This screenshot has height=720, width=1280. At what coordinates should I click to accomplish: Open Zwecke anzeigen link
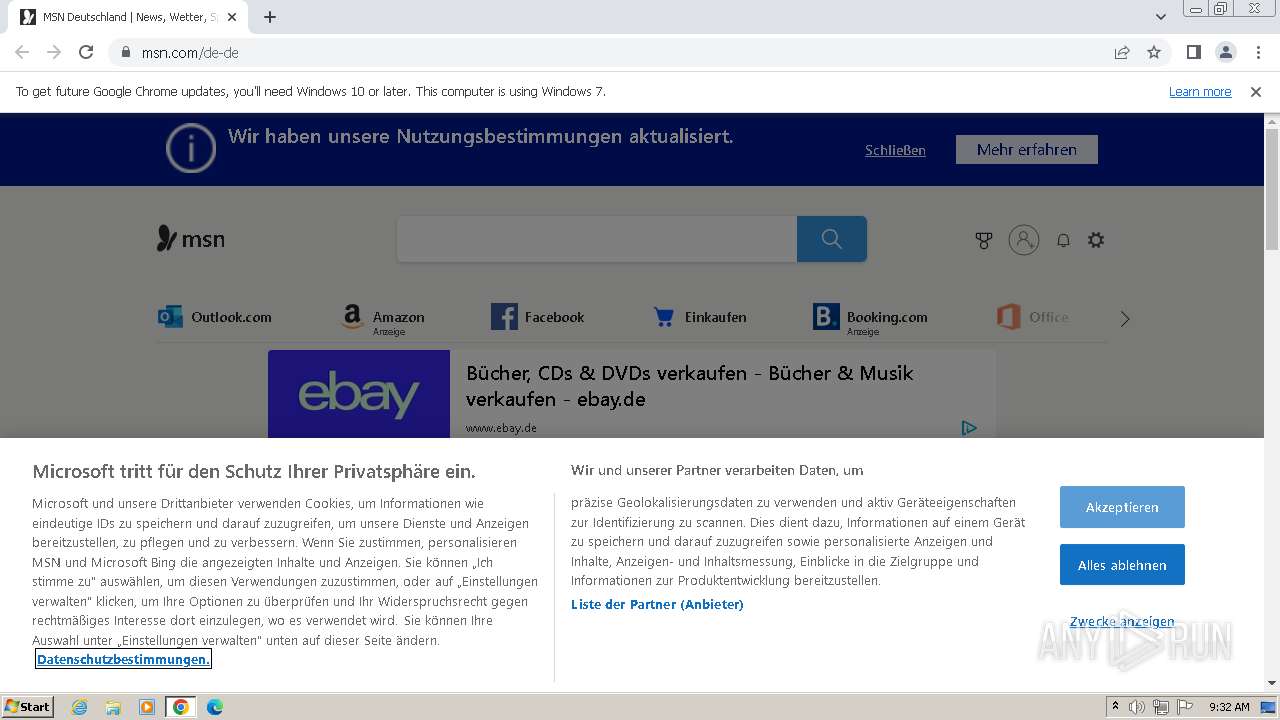point(1122,621)
